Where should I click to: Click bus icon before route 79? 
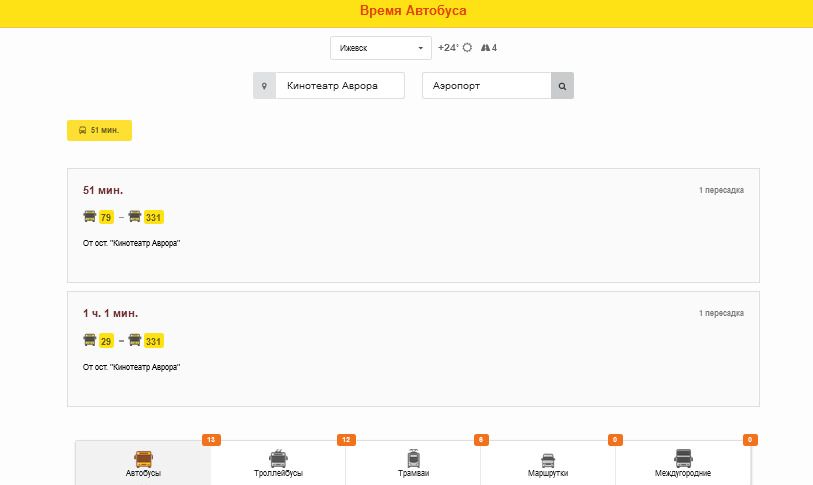90,217
